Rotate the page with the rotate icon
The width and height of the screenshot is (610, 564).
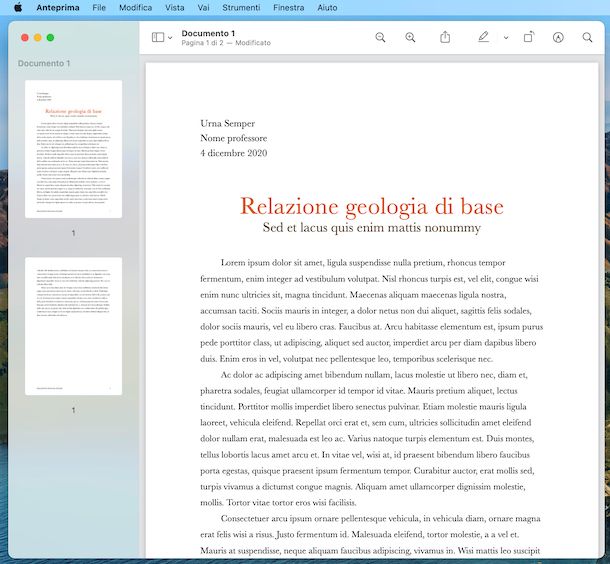[529, 37]
